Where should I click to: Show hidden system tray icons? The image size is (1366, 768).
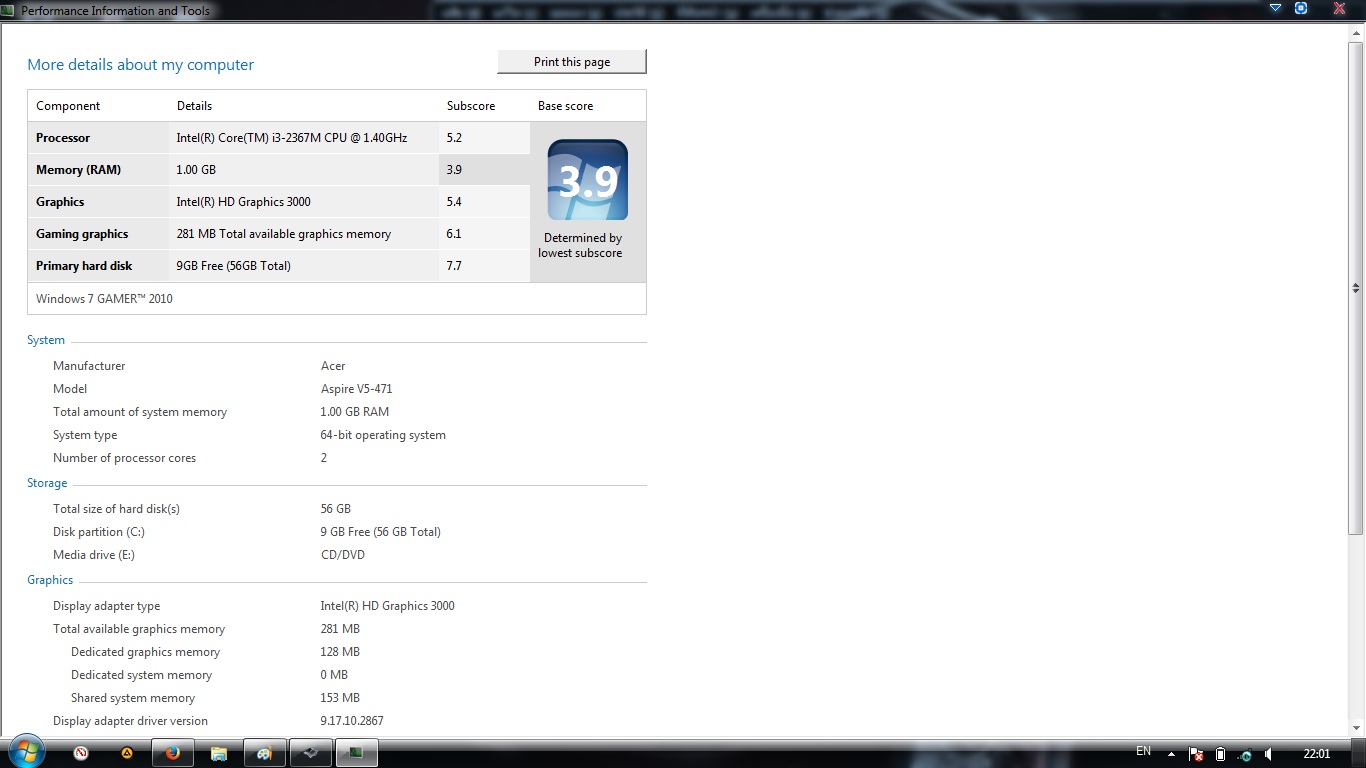pyautogui.click(x=1171, y=753)
